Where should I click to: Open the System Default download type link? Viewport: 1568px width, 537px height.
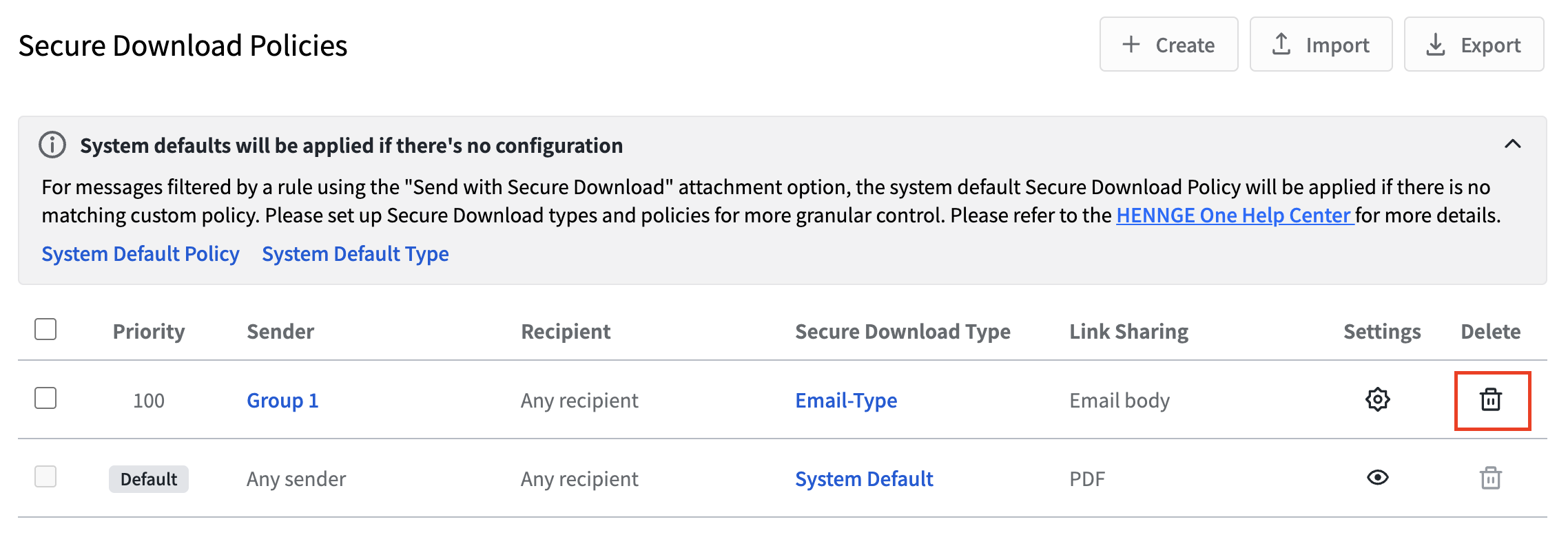point(864,479)
